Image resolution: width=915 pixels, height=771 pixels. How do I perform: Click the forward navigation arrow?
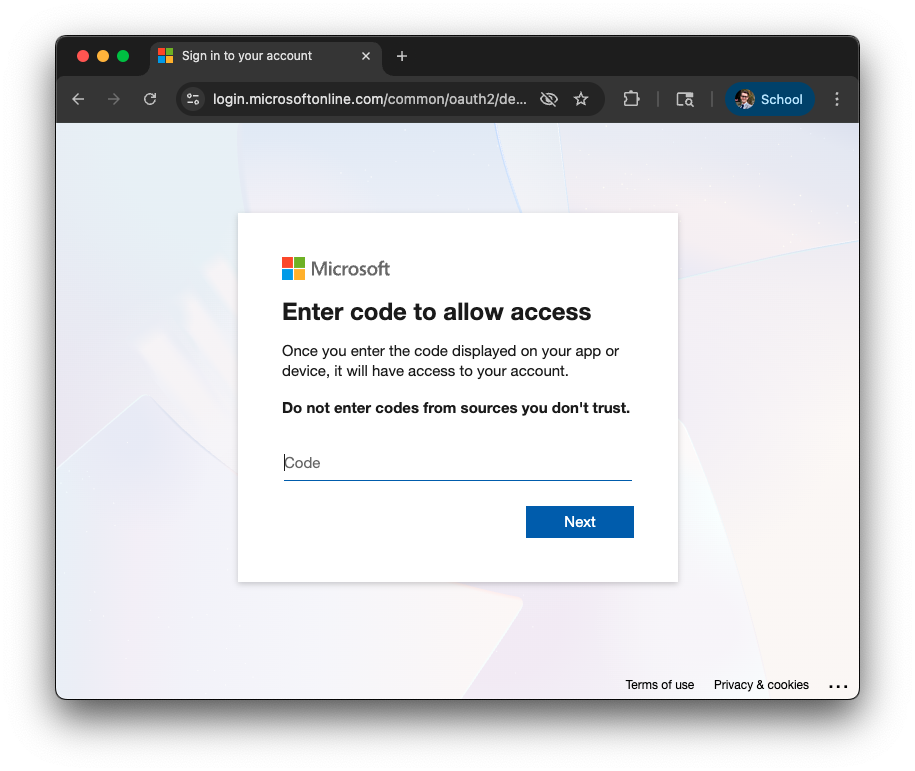coord(114,99)
